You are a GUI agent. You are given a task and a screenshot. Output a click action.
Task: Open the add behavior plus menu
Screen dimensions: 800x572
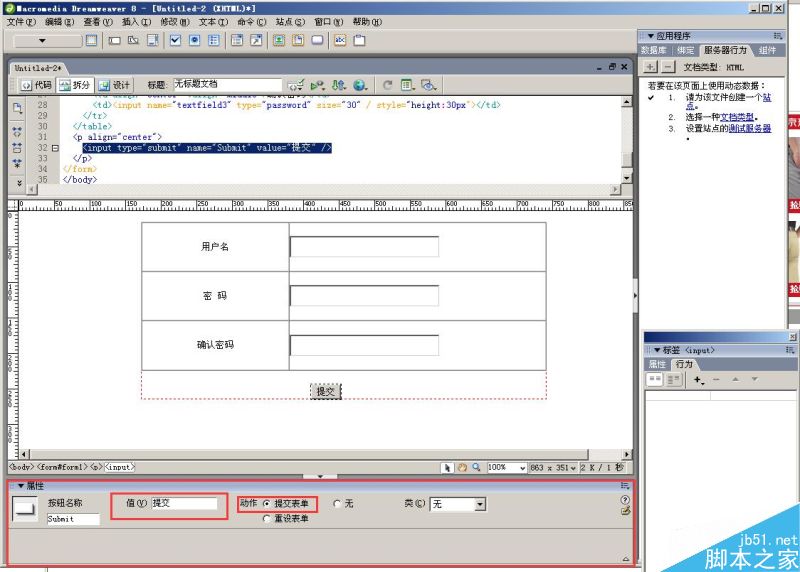click(x=699, y=380)
